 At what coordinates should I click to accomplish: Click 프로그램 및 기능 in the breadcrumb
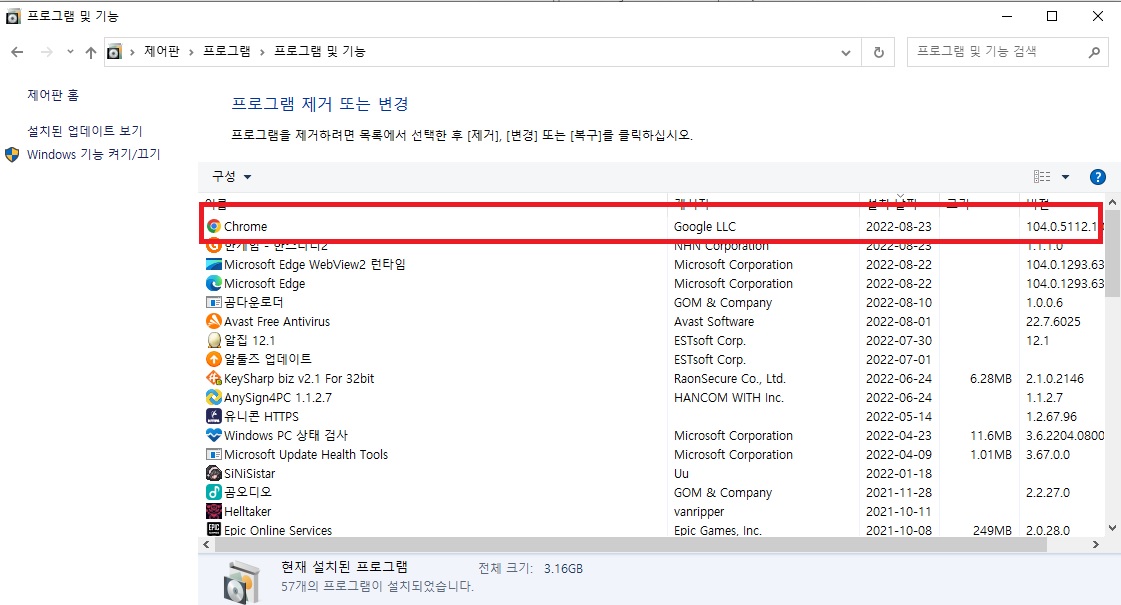tap(320, 51)
